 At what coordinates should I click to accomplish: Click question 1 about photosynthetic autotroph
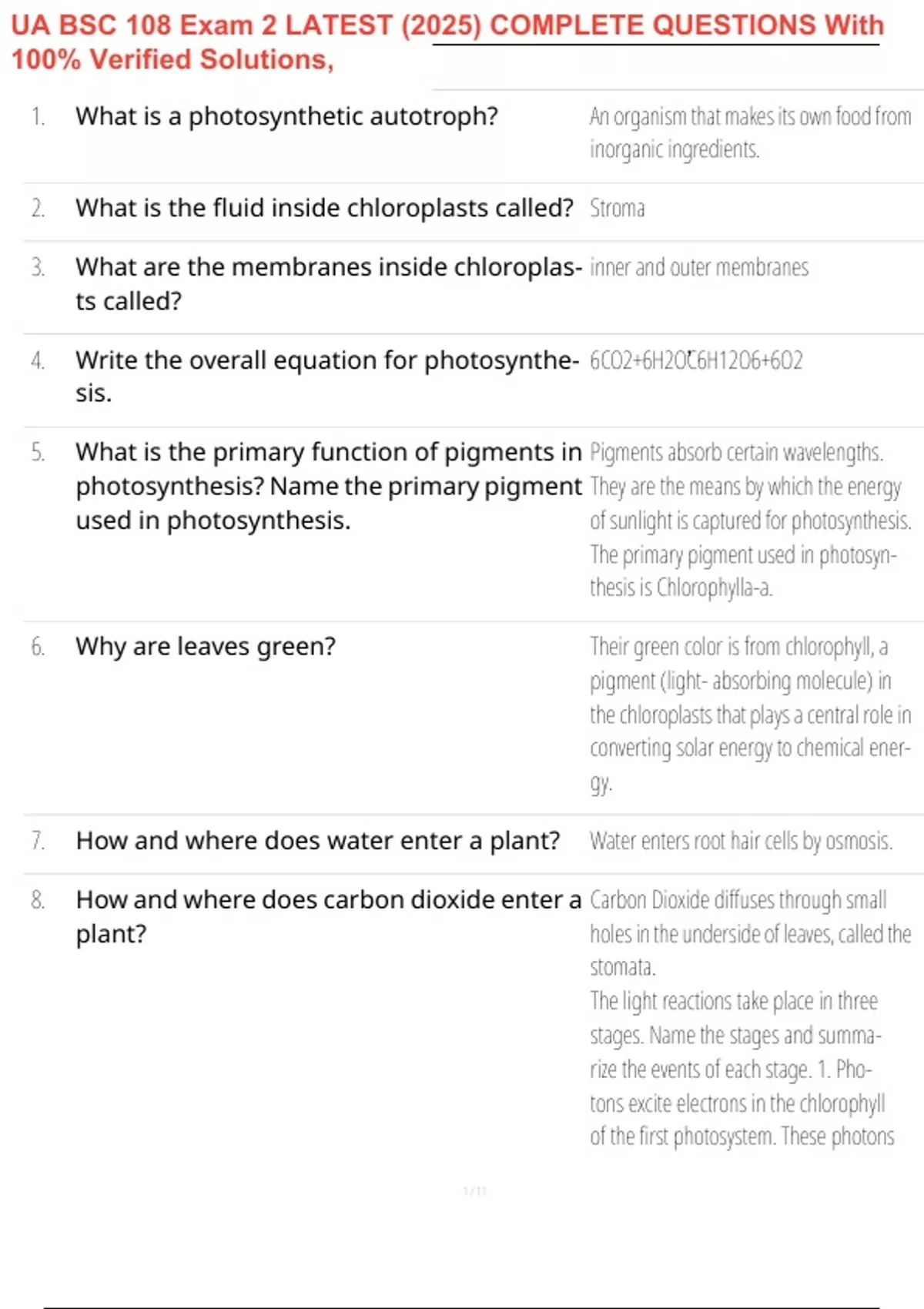[286, 116]
